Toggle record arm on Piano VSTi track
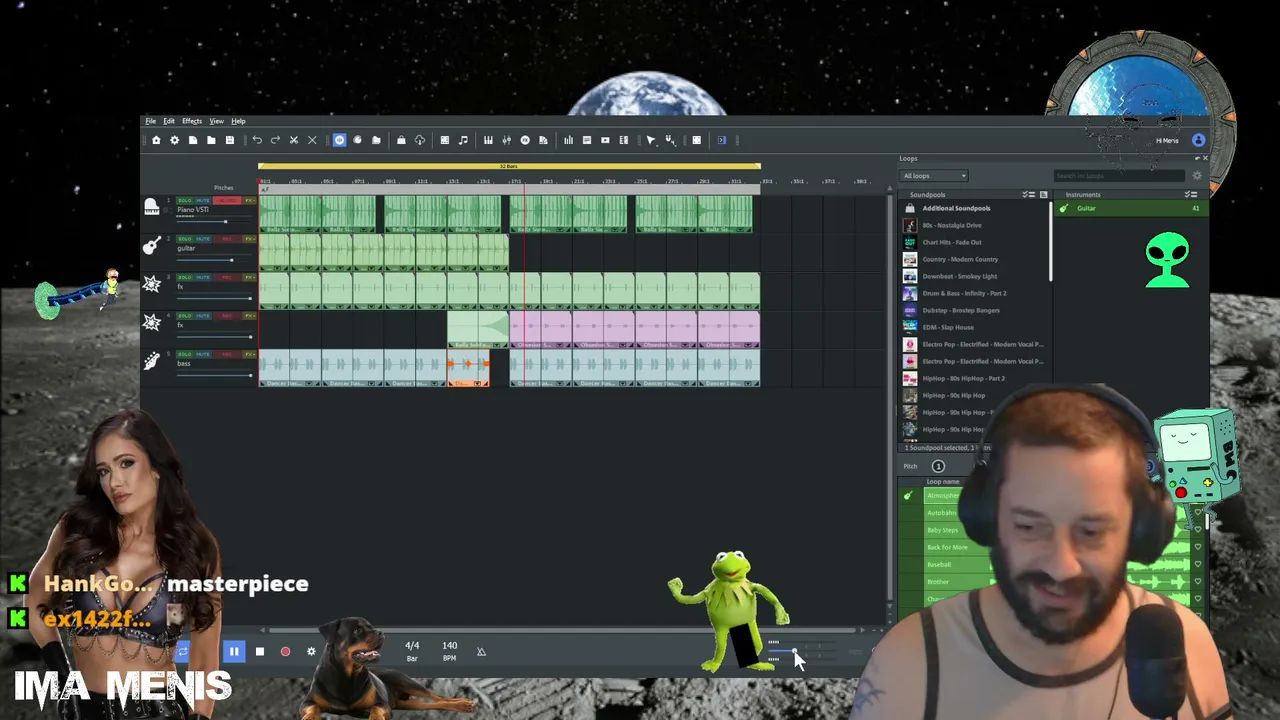Screen dimensions: 1280x720 pos(226,201)
